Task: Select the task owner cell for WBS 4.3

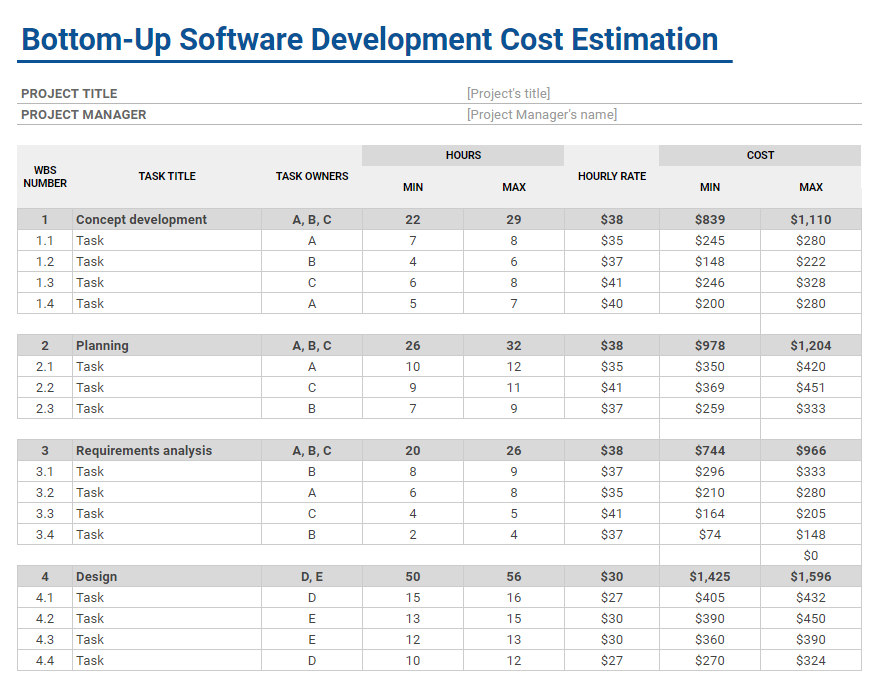Action: tap(312, 639)
